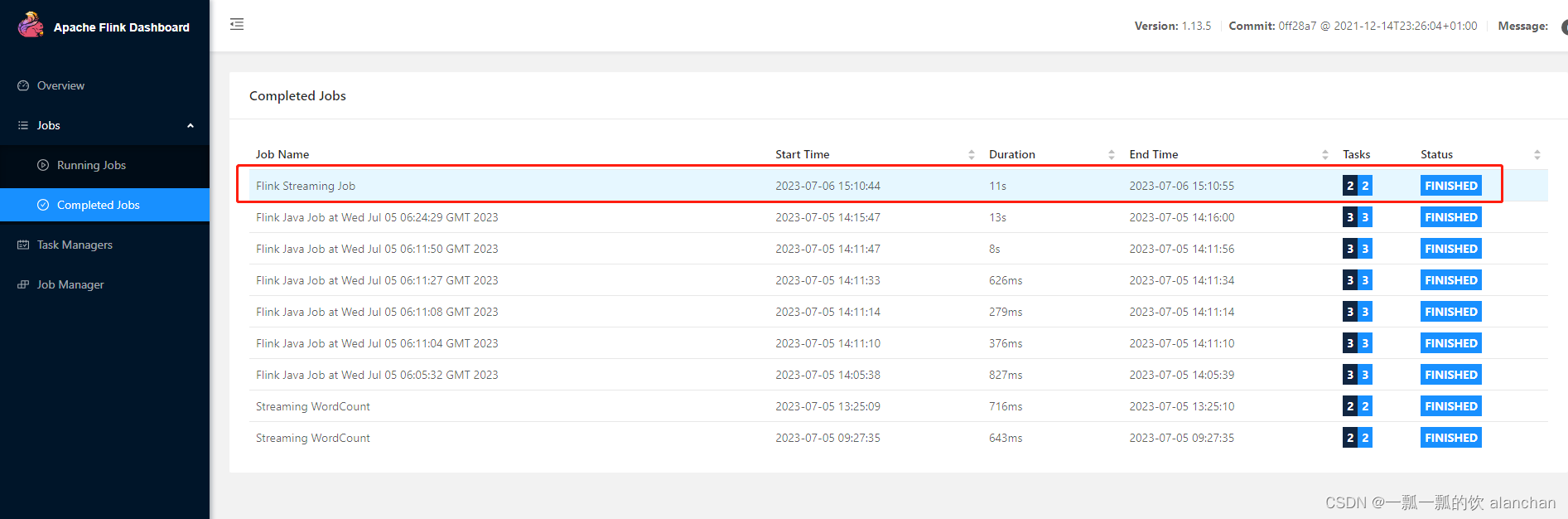Click end time 2023-07-05 14:16:00
This screenshot has width=1568, height=519.
pyautogui.click(x=1181, y=217)
